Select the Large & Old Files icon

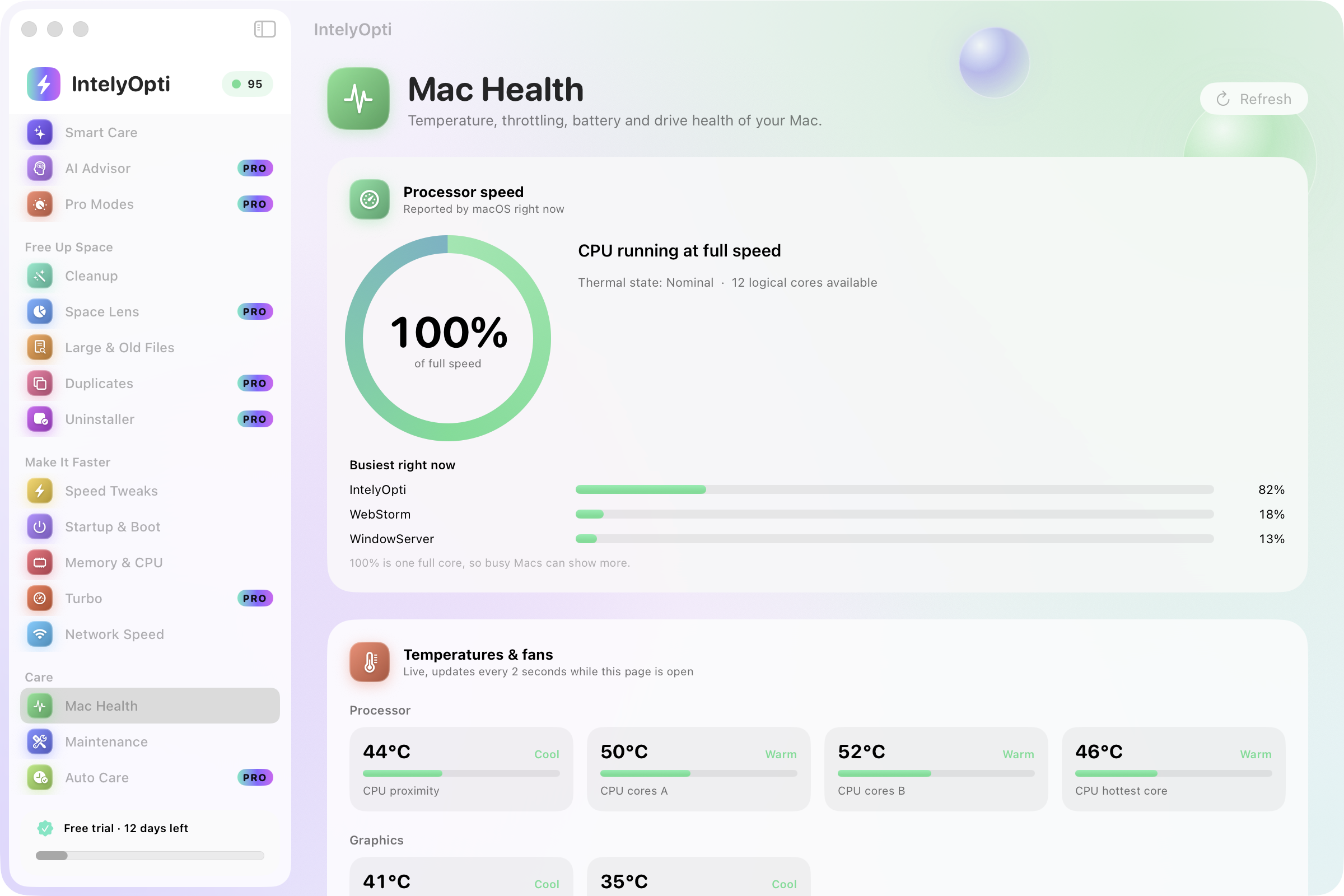pyautogui.click(x=40, y=347)
